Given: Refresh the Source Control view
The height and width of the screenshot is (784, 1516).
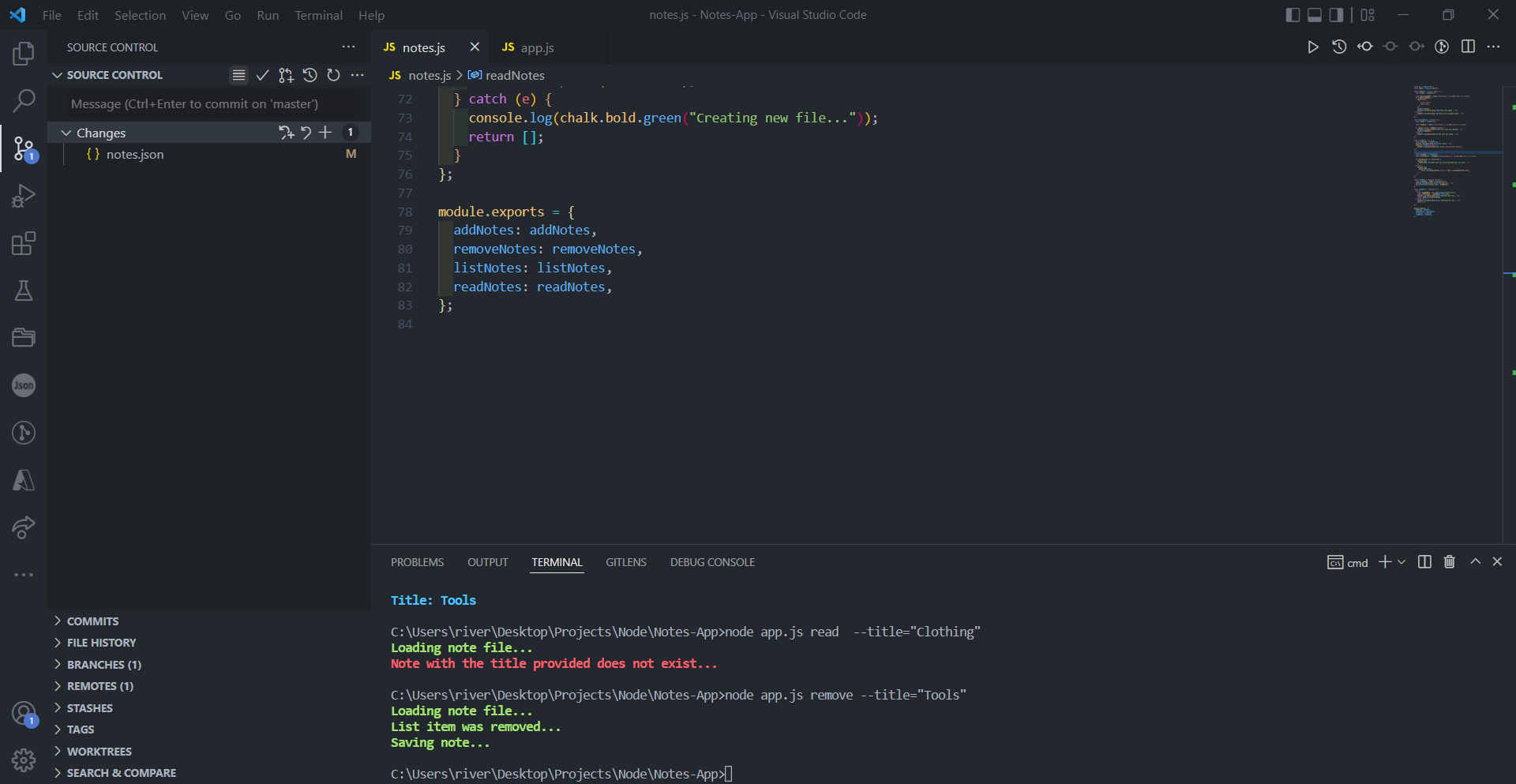Looking at the screenshot, I should click(x=333, y=75).
